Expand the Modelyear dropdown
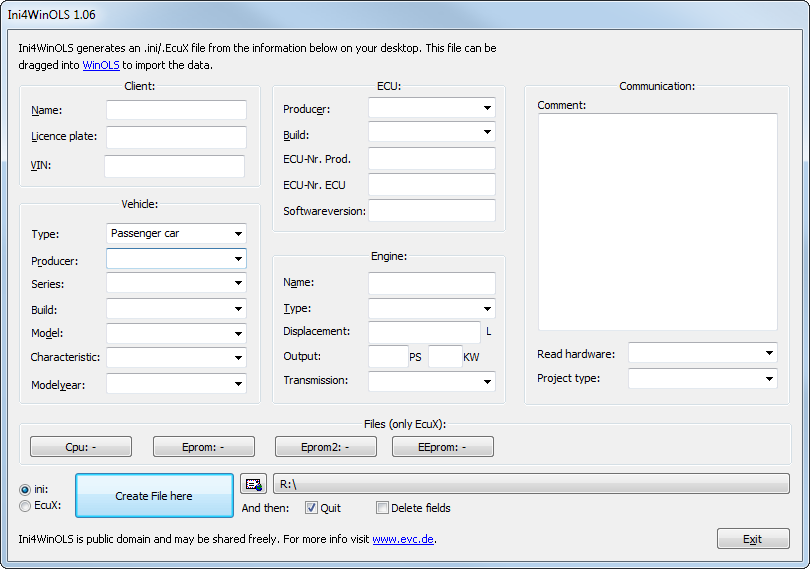The image size is (810, 569). 176,383
